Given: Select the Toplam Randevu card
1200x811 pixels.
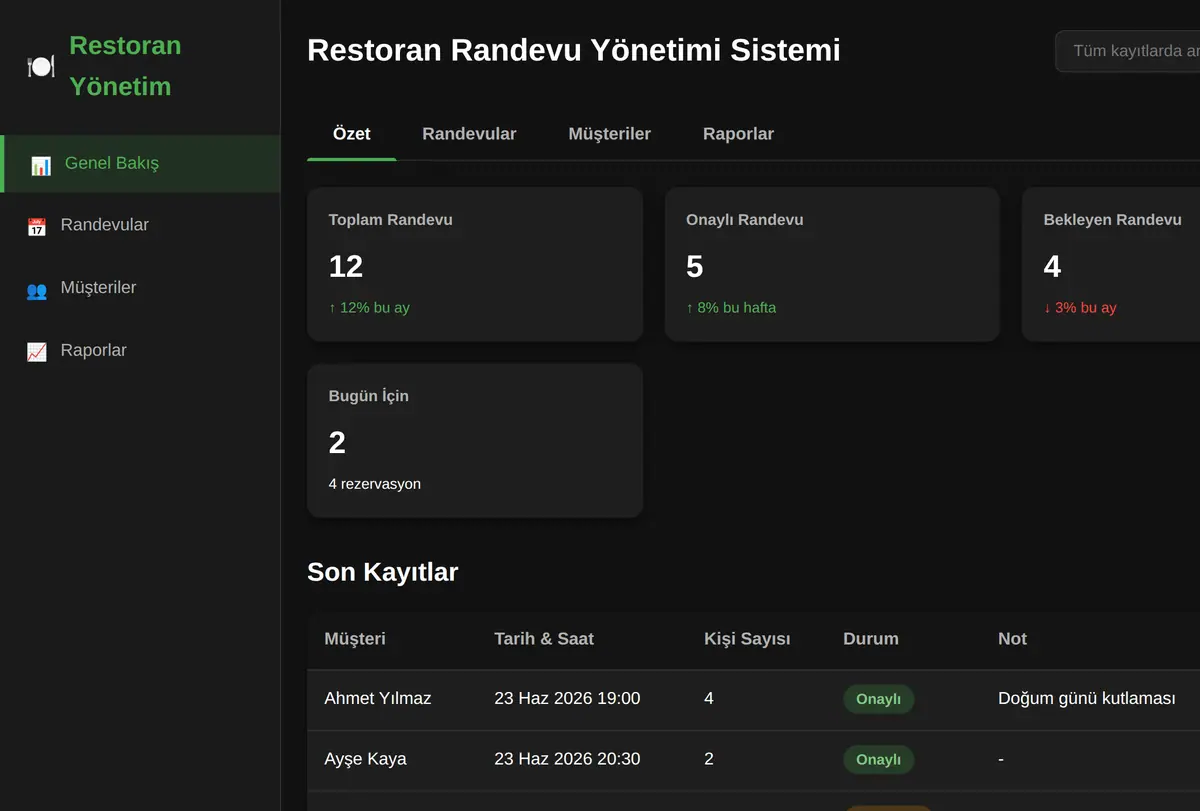Looking at the screenshot, I should coord(475,264).
